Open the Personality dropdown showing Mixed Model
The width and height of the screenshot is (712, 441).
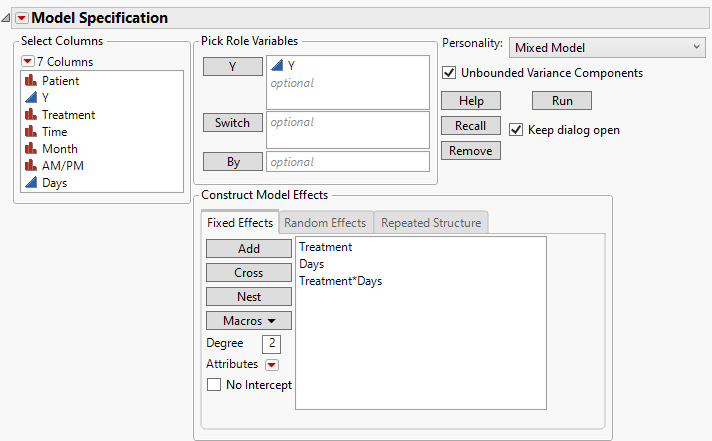pos(607,48)
